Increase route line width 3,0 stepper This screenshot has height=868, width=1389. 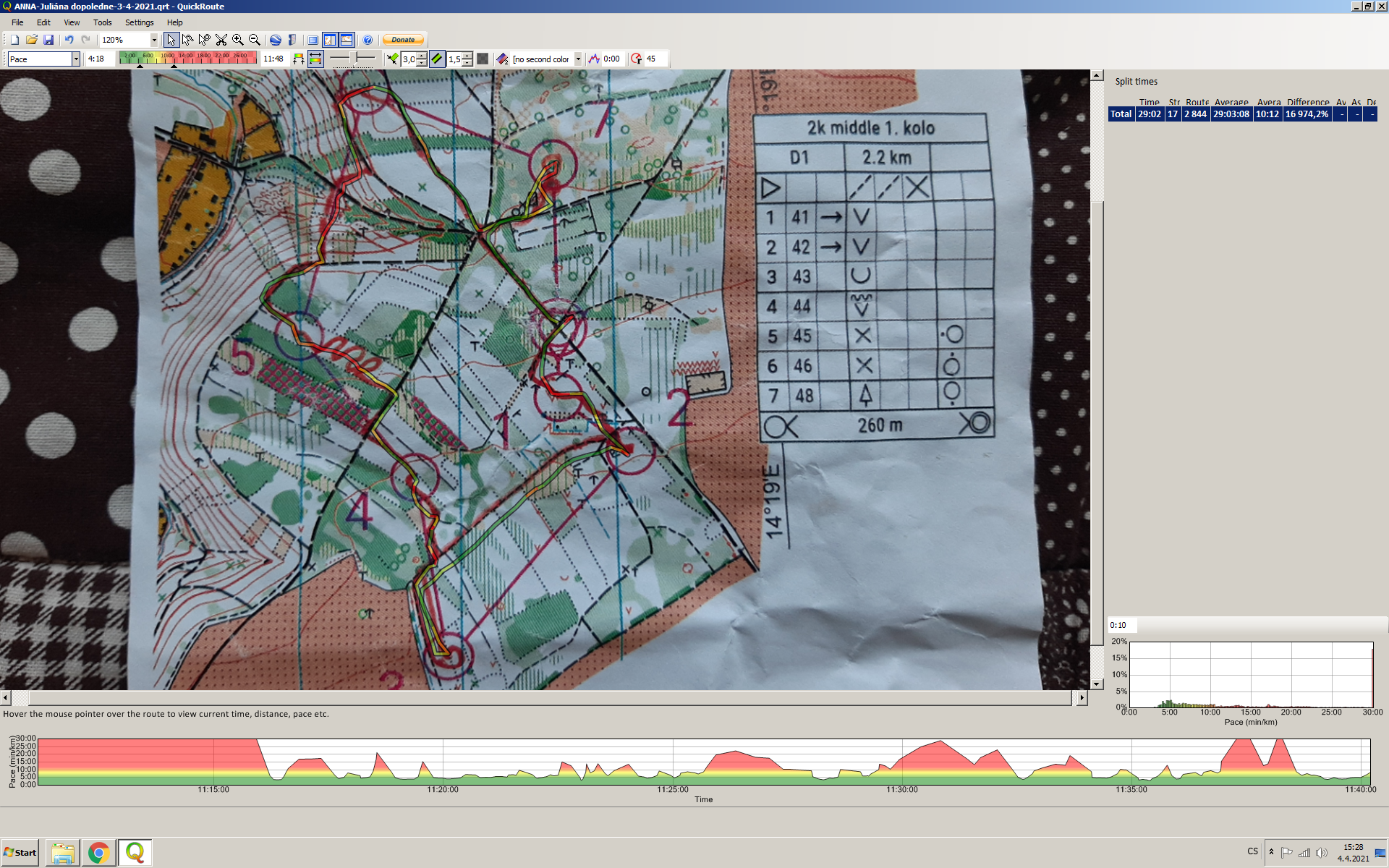point(422,56)
